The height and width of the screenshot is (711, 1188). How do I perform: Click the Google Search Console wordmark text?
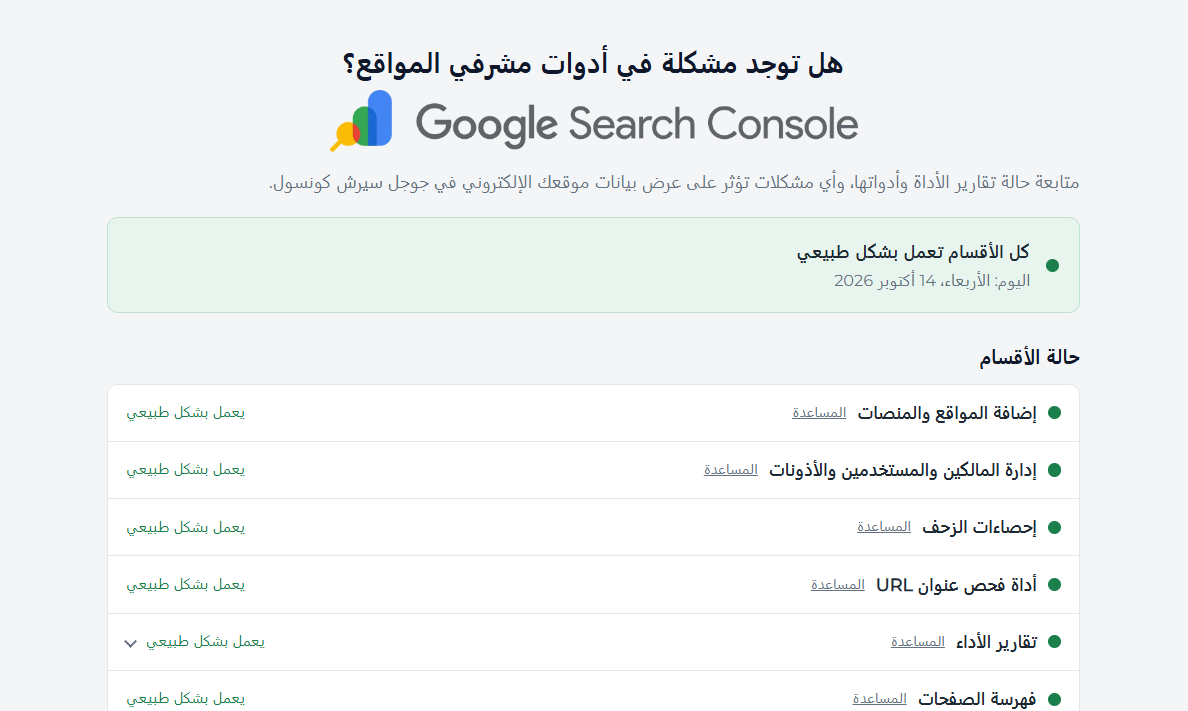pyautogui.click(x=636, y=124)
